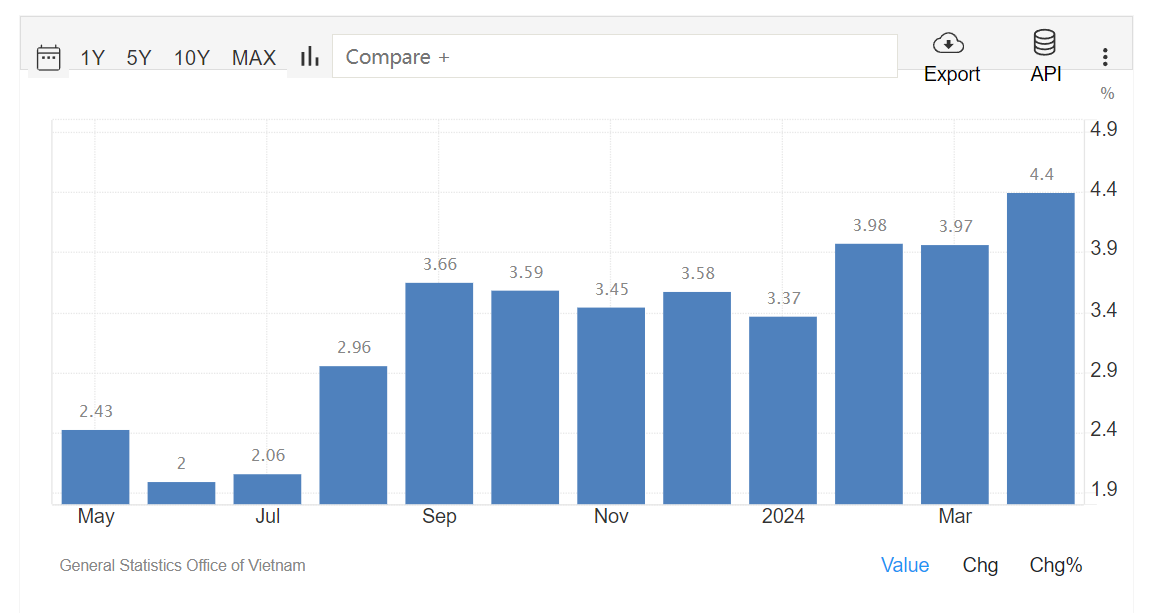Screen dimensions: 1159x613
Task: Switch the chart to Value view
Action: coord(905,565)
